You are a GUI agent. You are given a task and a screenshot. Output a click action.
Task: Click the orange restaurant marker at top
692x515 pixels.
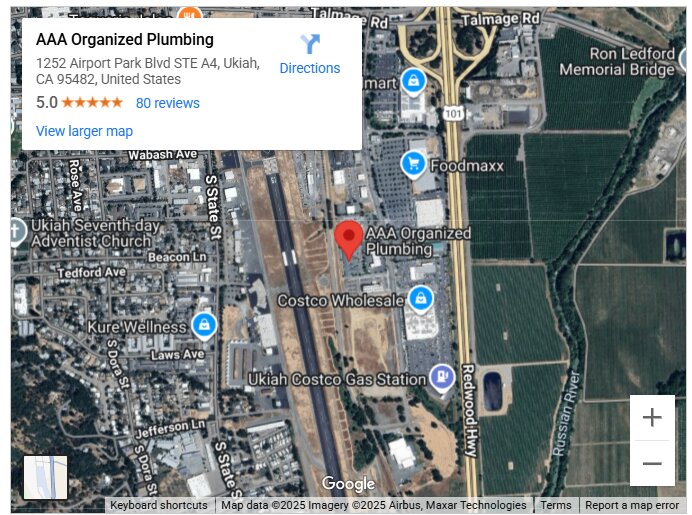(190, 13)
